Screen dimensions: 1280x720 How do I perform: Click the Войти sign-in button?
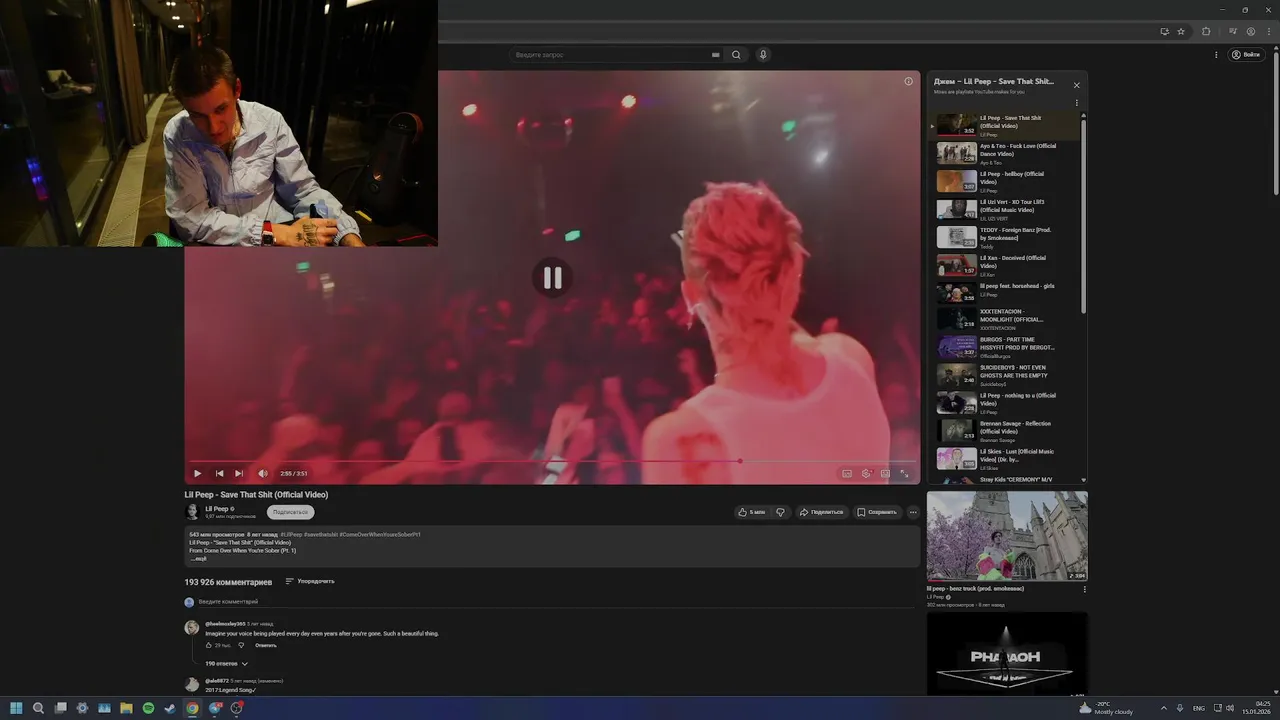pos(1246,55)
